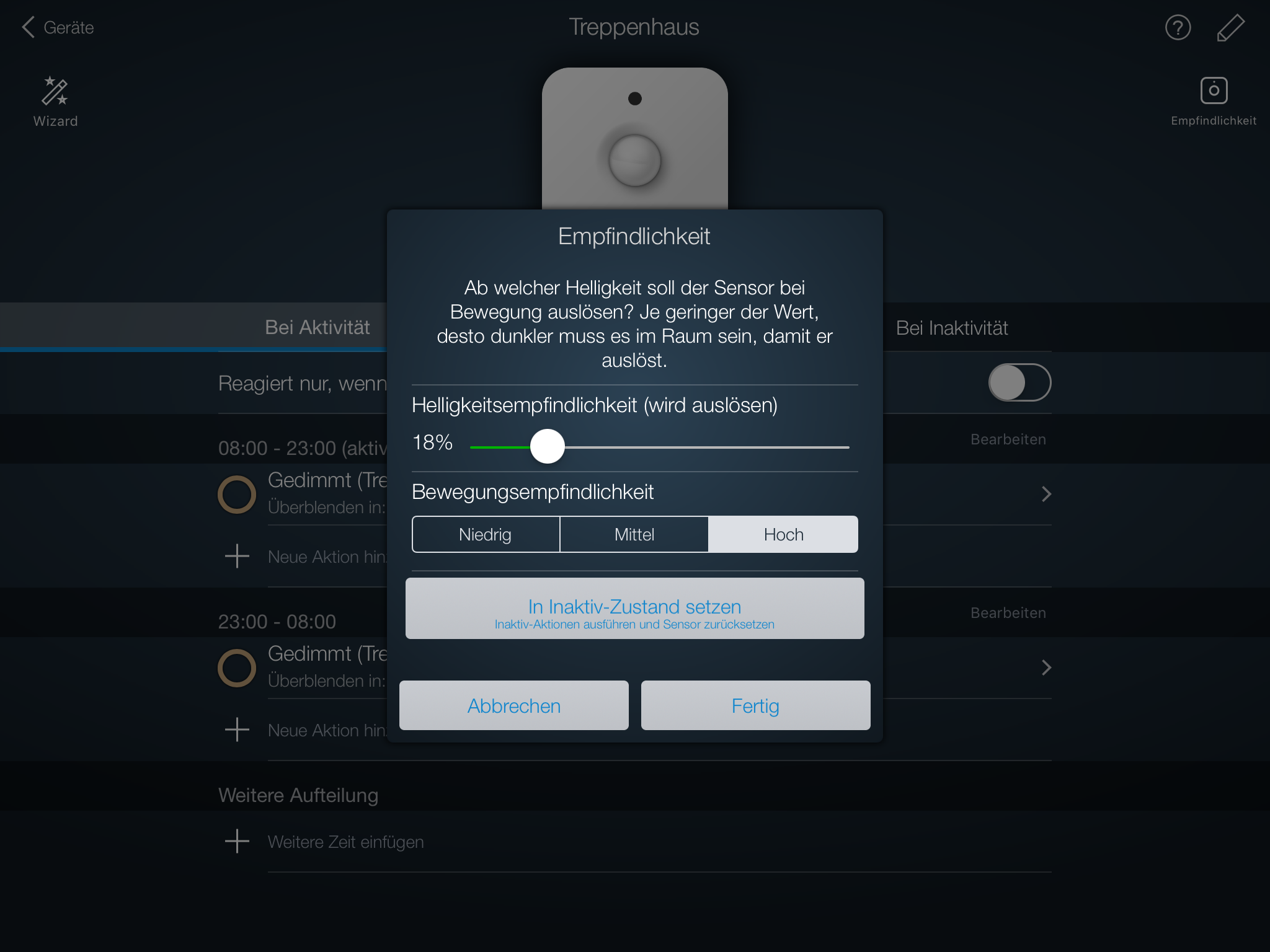Tap the dimmed ring icon in first schedule
The width and height of the screenshot is (1270, 952).
(237, 495)
